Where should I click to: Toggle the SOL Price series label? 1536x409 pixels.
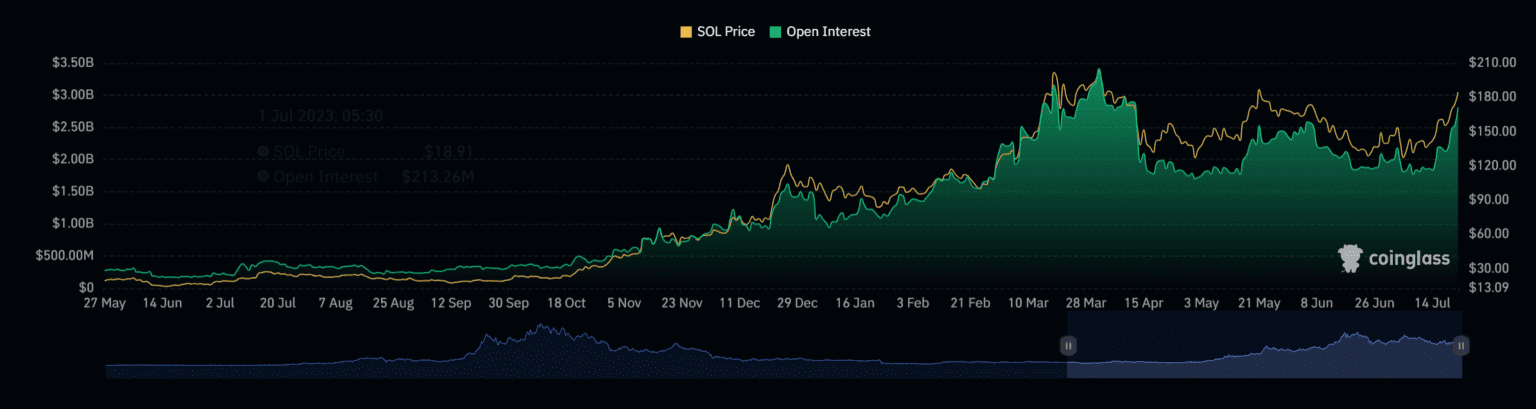coord(726,32)
